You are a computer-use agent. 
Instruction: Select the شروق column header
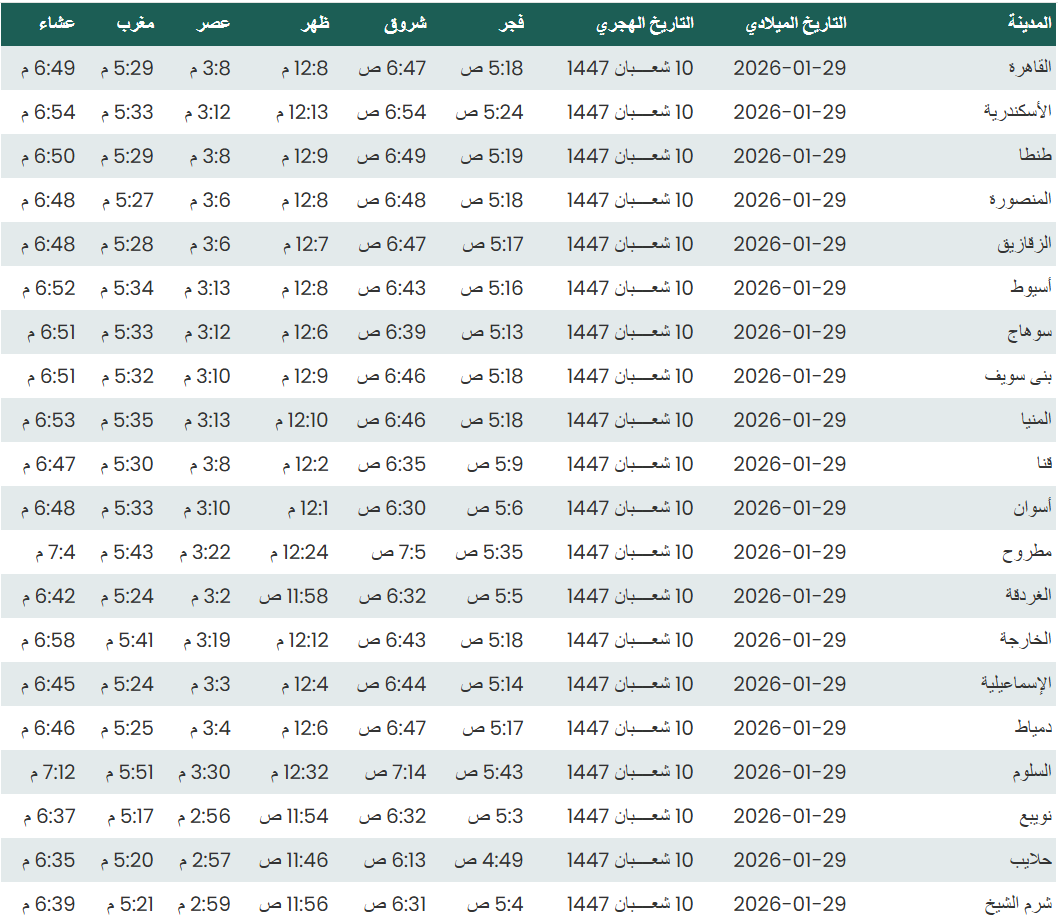405,24
